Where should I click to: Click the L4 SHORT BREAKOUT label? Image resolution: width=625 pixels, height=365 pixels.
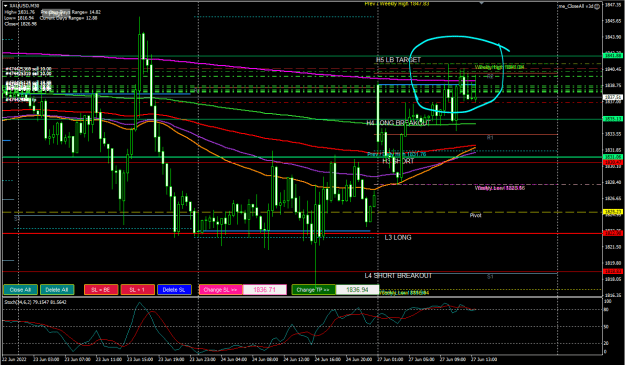[398, 276]
